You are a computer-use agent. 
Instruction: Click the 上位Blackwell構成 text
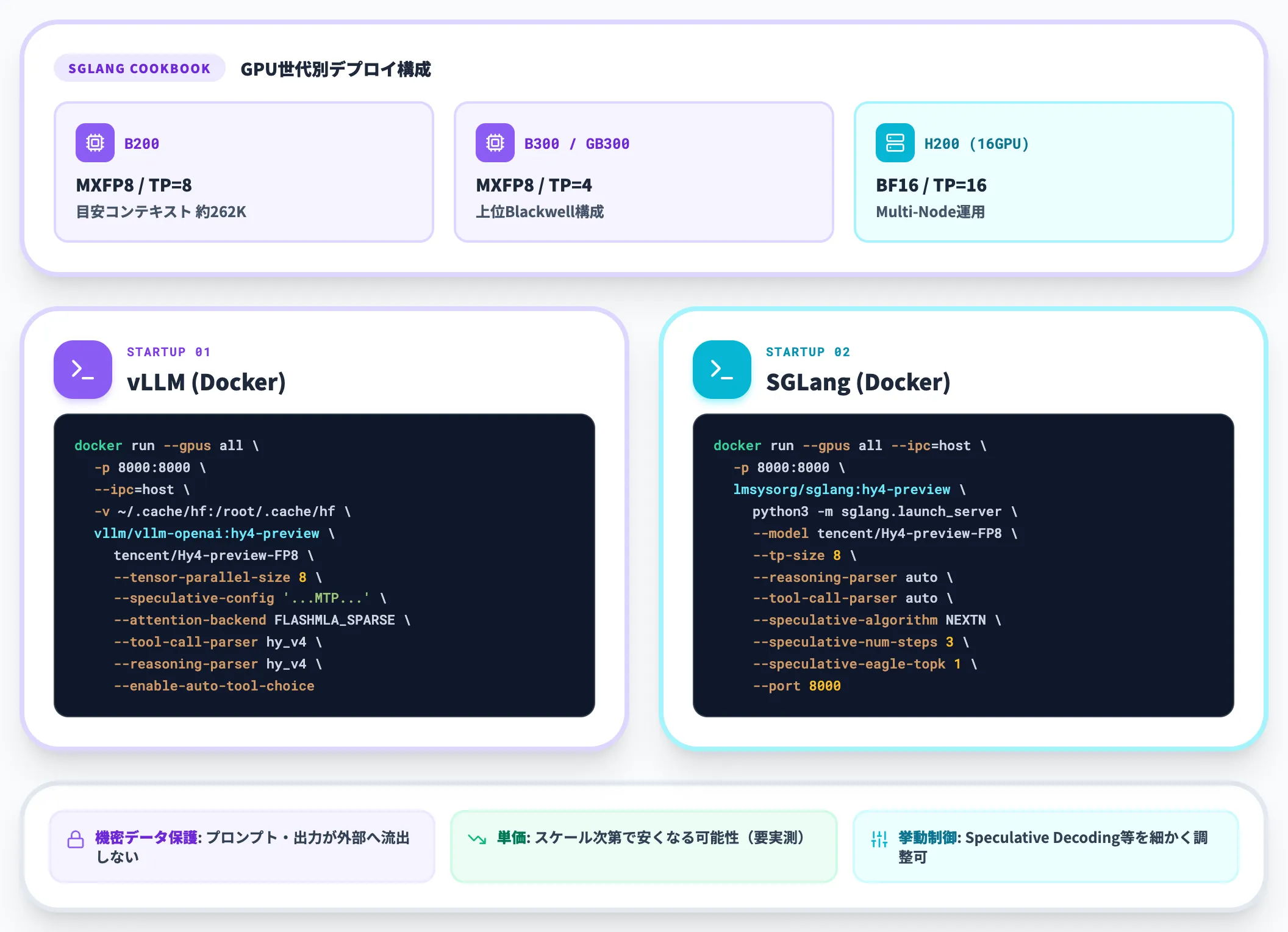(x=540, y=212)
